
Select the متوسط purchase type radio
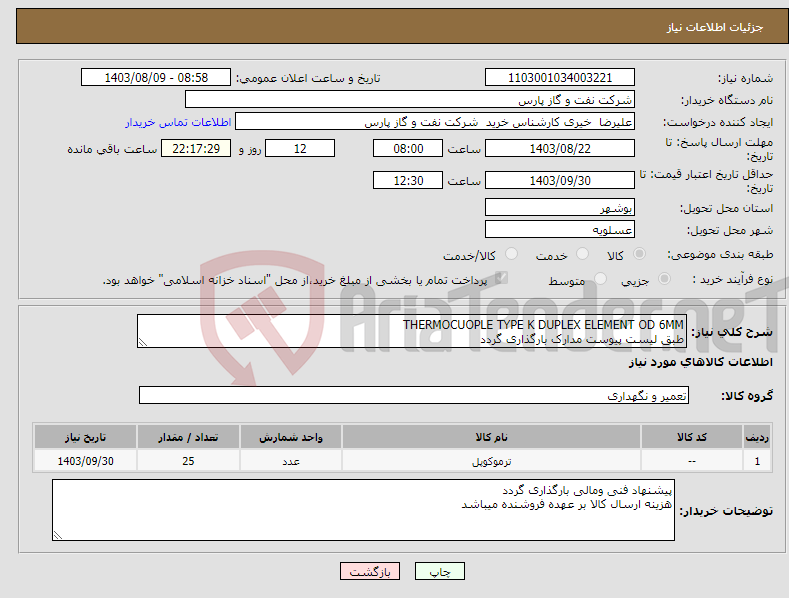pyautogui.click(x=600, y=278)
